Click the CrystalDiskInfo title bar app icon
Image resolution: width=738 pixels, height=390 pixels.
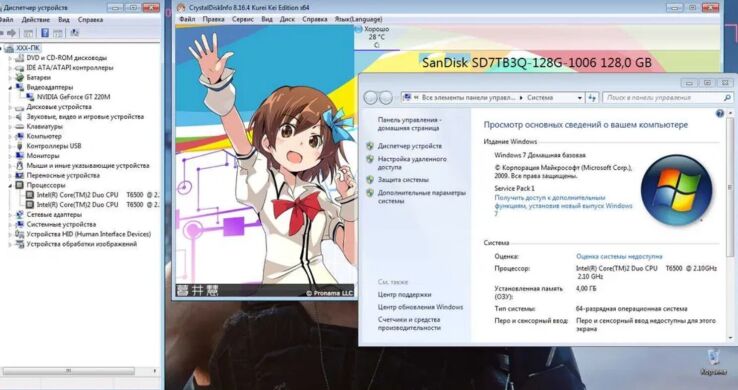pyautogui.click(x=181, y=8)
